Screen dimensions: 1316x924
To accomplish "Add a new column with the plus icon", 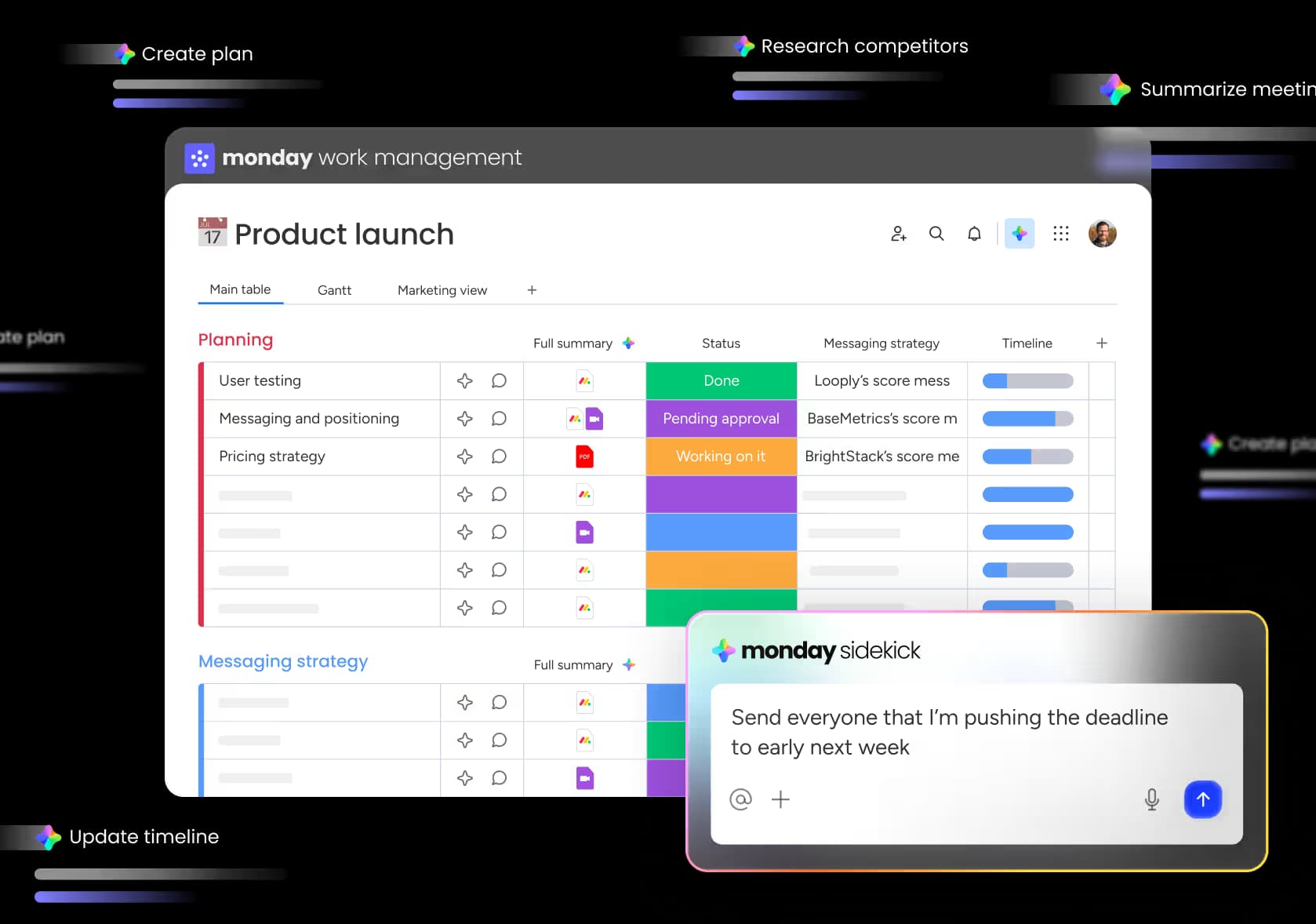I will [x=1102, y=343].
